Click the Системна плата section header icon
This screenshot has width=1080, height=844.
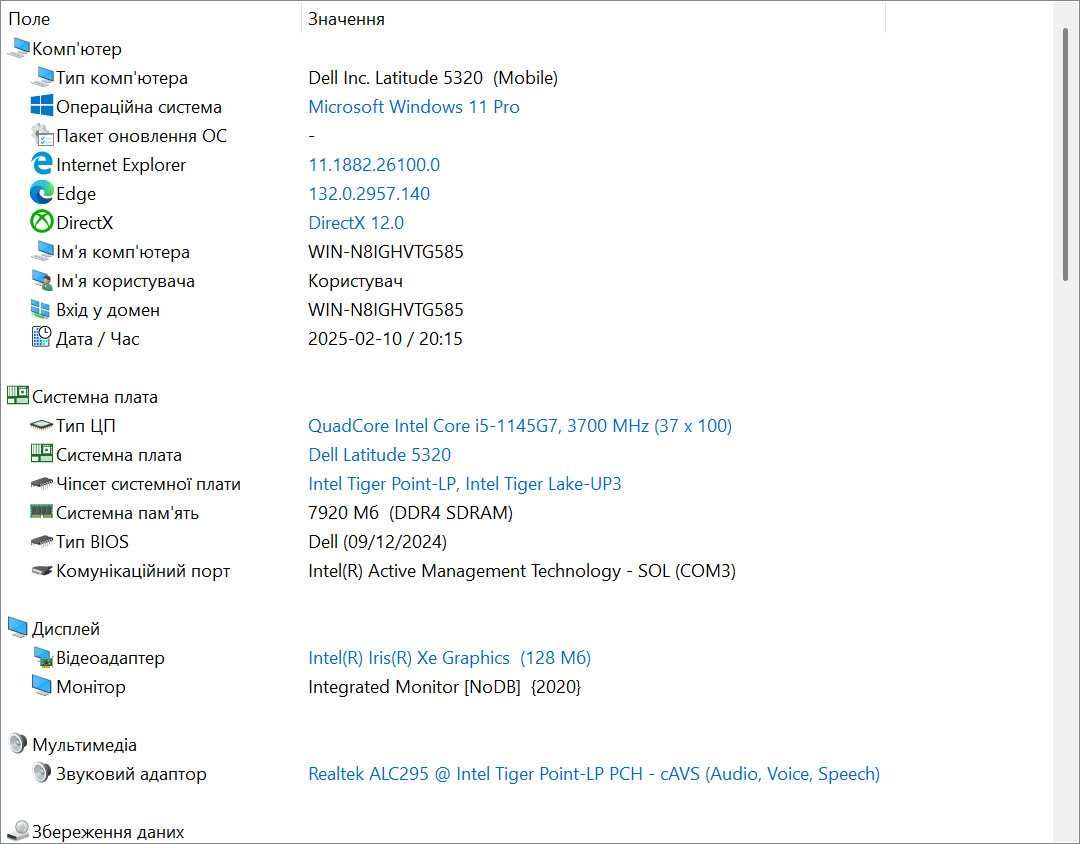pyautogui.click(x=18, y=395)
